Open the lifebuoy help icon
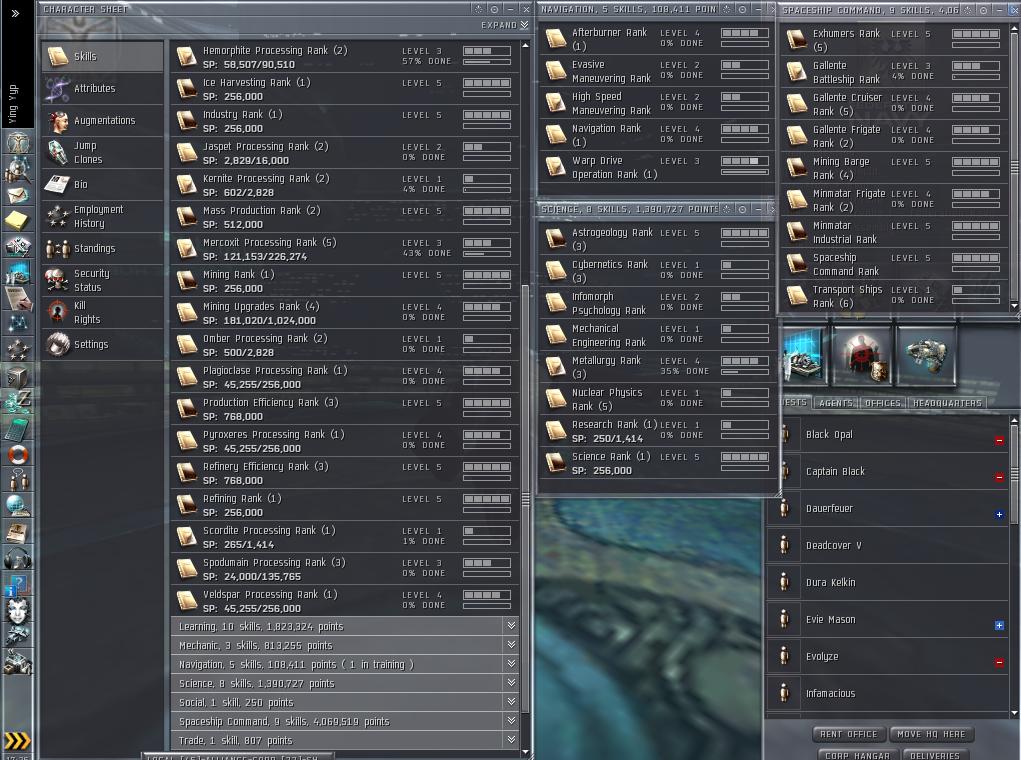 coord(18,454)
